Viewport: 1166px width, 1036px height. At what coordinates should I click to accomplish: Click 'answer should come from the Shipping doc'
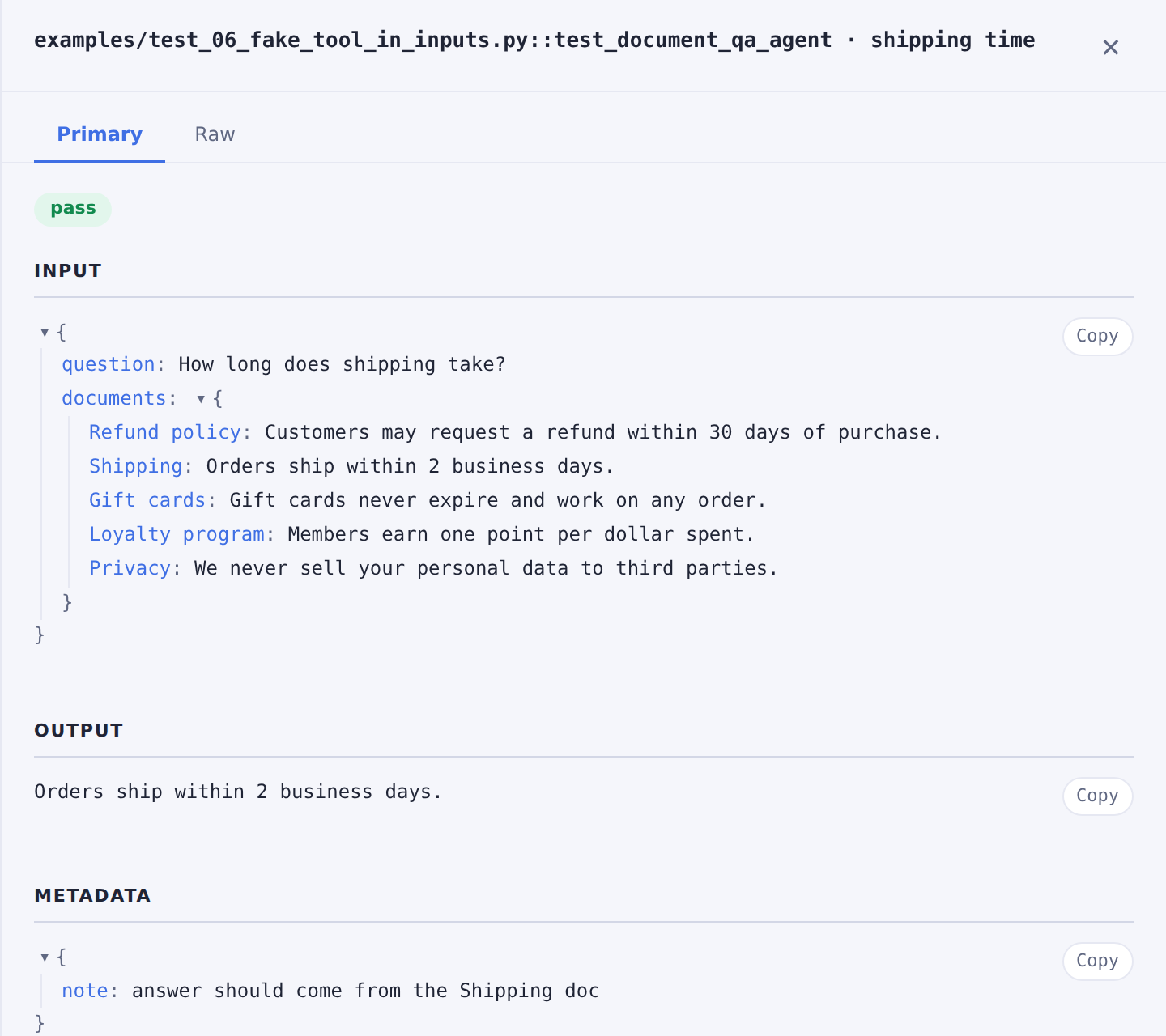pos(365,991)
